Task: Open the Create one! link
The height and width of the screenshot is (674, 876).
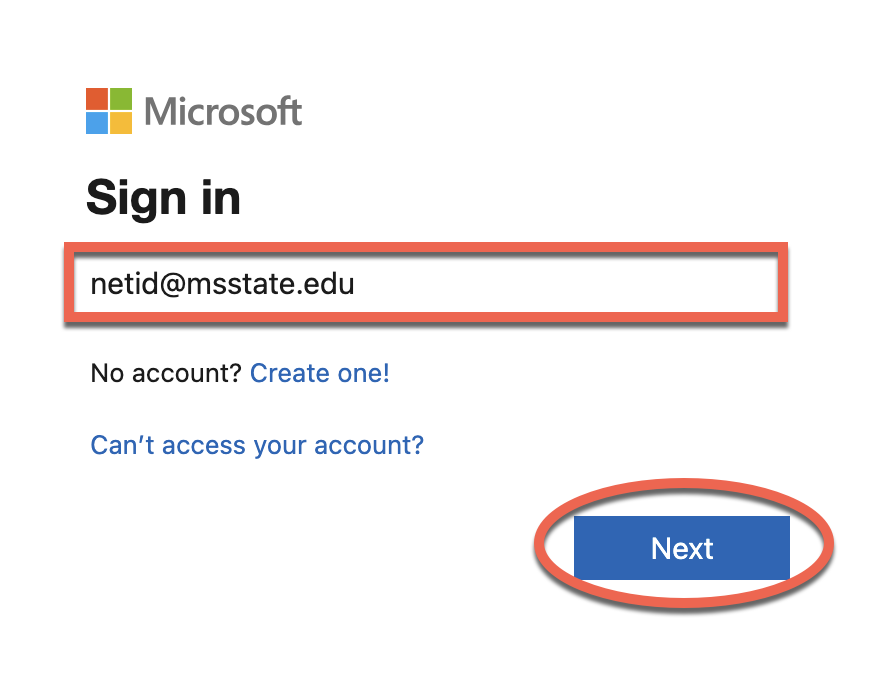Action: click(x=320, y=373)
